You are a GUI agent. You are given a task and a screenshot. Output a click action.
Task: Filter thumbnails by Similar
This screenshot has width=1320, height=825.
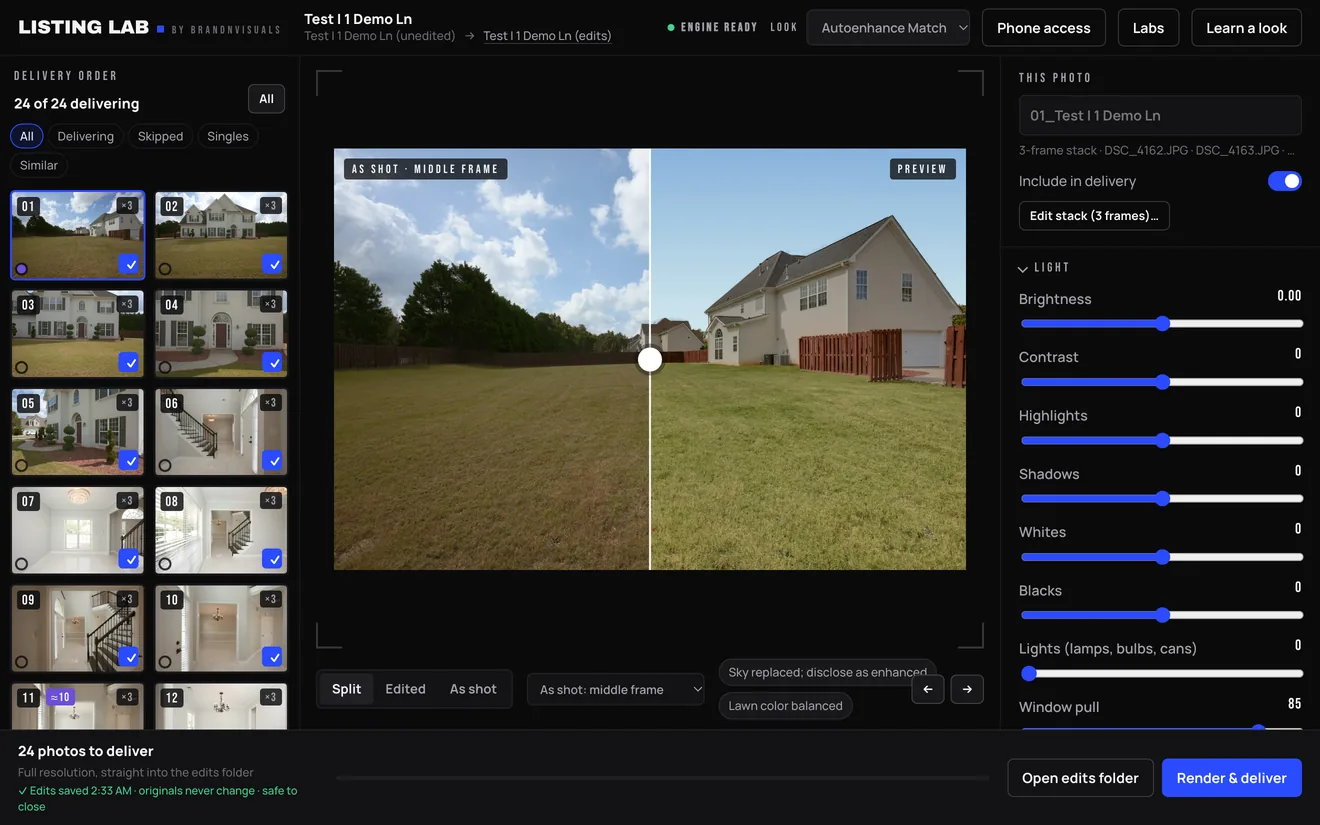click(x=39, y=165)
